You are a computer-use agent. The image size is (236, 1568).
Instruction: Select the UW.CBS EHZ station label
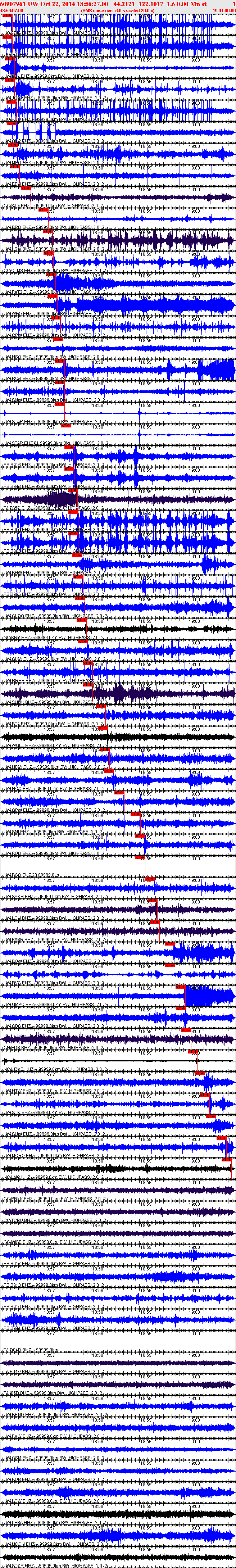pyautogui.click(x=53, y=1027)
